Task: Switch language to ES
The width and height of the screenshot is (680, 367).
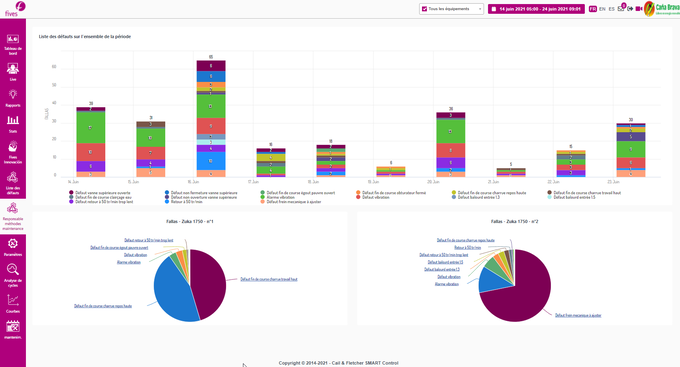Action: (611, 9)
